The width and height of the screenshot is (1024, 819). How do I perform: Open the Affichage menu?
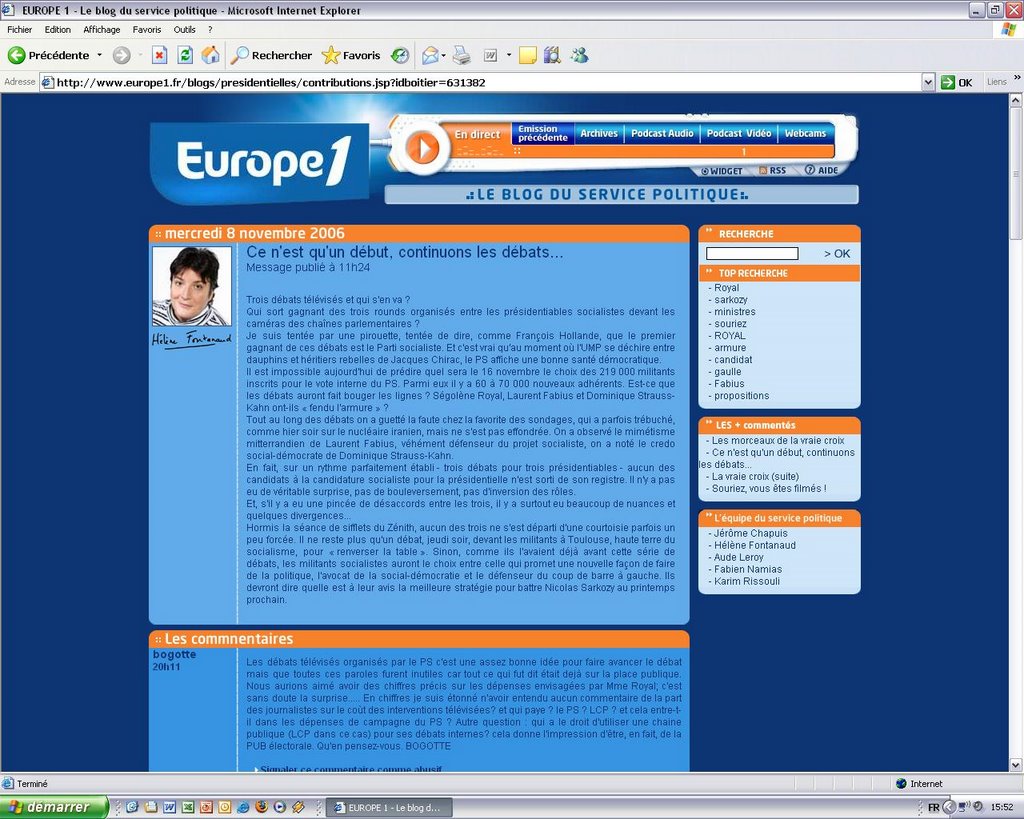pos(102,29)
